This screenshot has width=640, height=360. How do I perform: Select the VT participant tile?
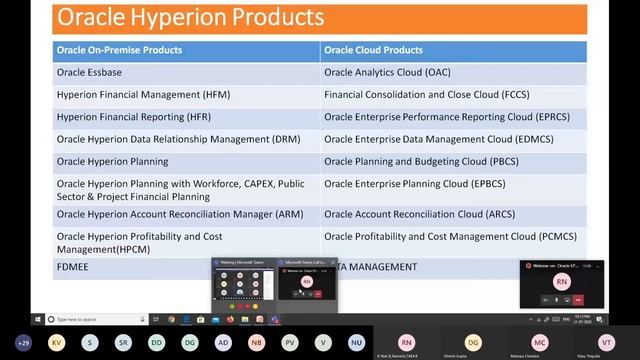pyautogui.click(x=606, y=343)
